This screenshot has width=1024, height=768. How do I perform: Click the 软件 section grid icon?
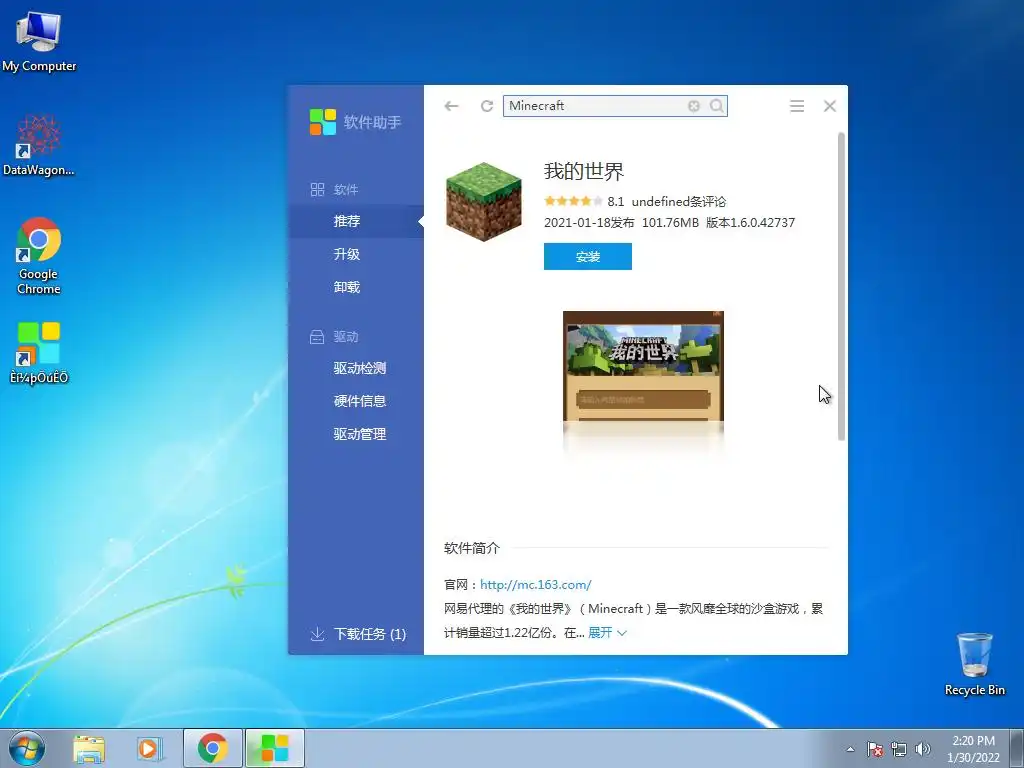[317, 189]
